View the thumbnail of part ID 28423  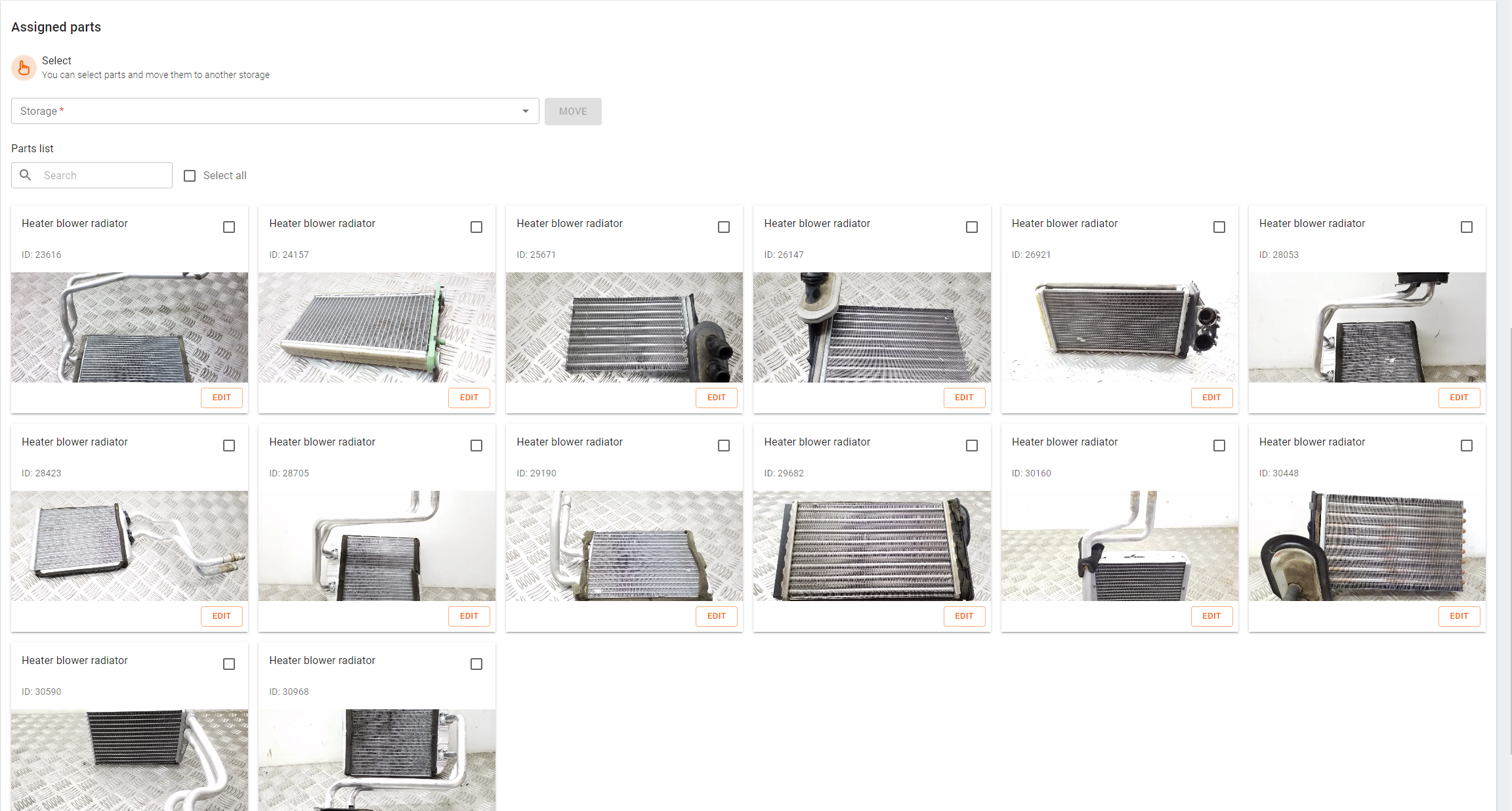click(x=129, y=546)
